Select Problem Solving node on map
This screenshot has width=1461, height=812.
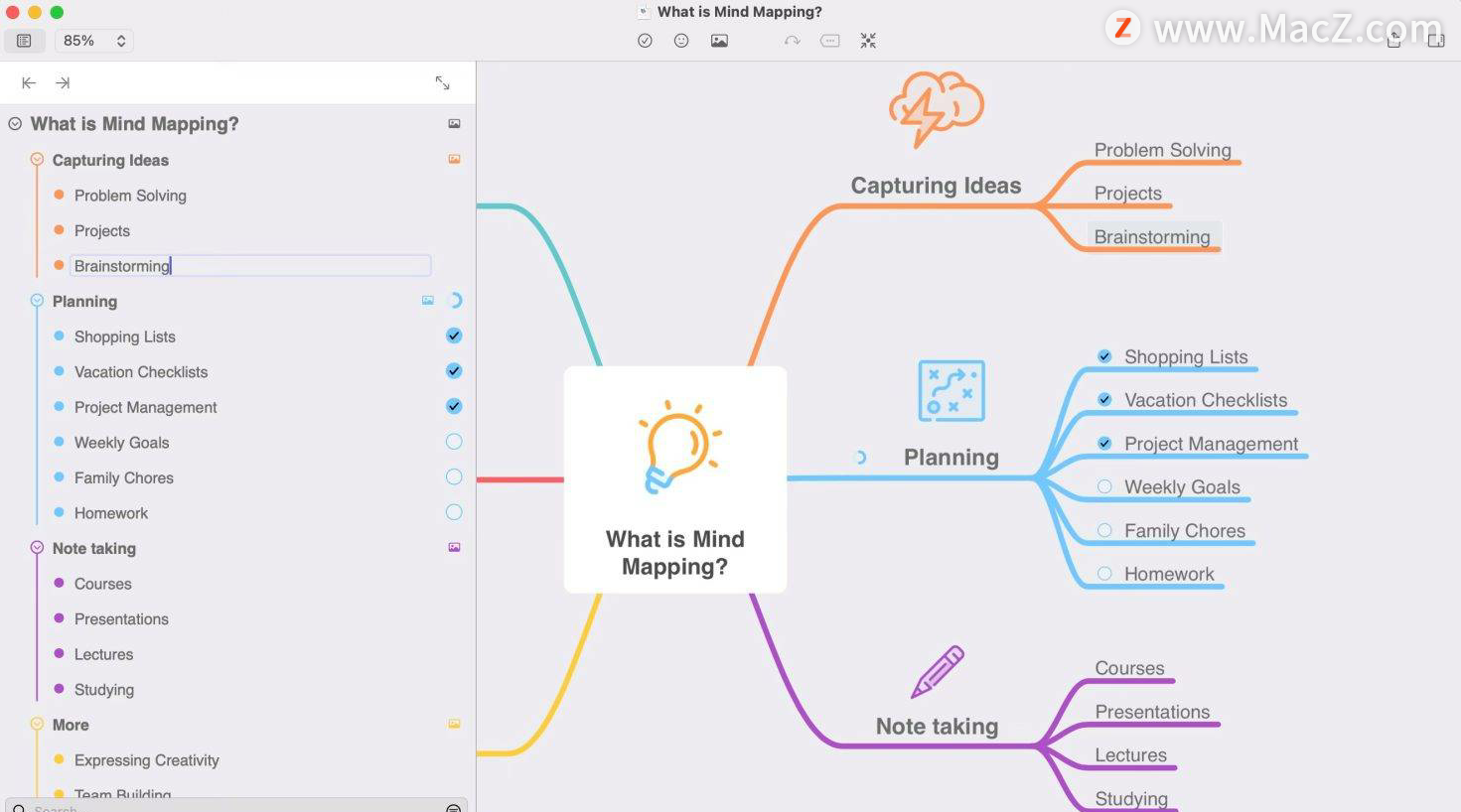pyautogui.click(x=1163, y=150)
